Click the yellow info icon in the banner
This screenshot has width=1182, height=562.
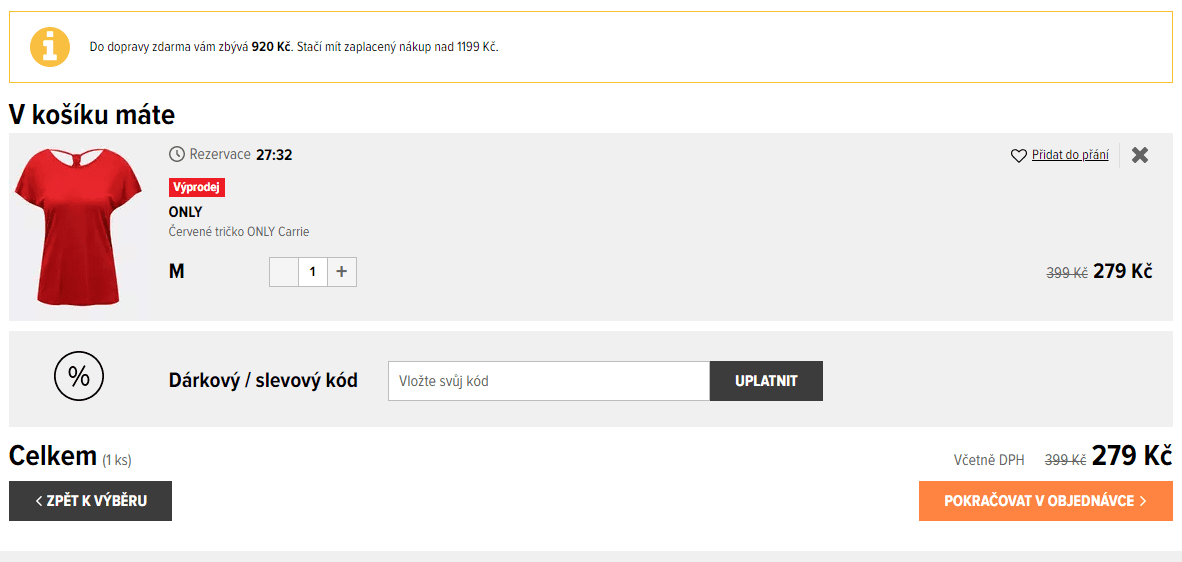point(49,46)
